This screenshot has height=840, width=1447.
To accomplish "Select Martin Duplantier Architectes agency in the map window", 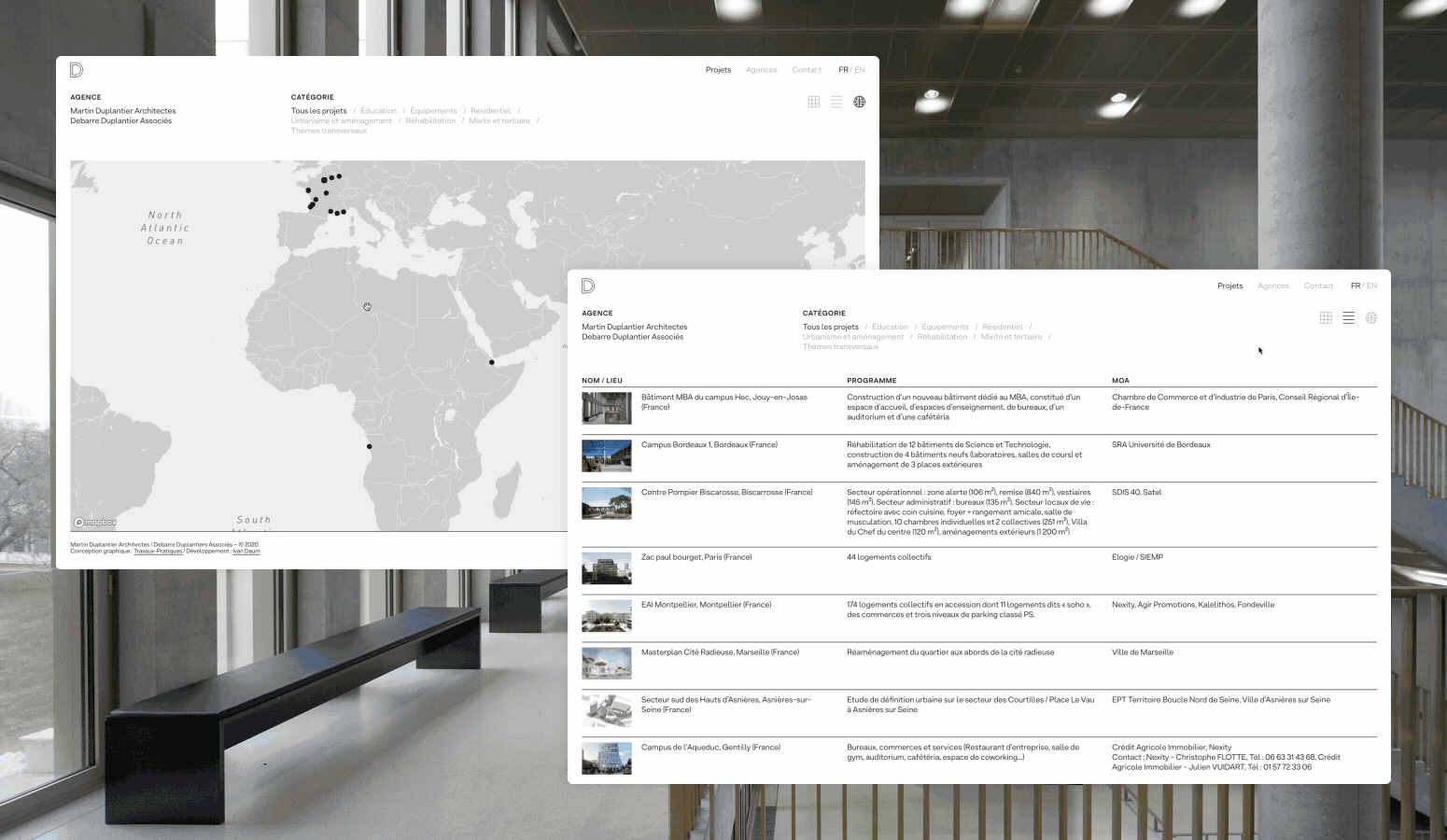I will [122, 111].
